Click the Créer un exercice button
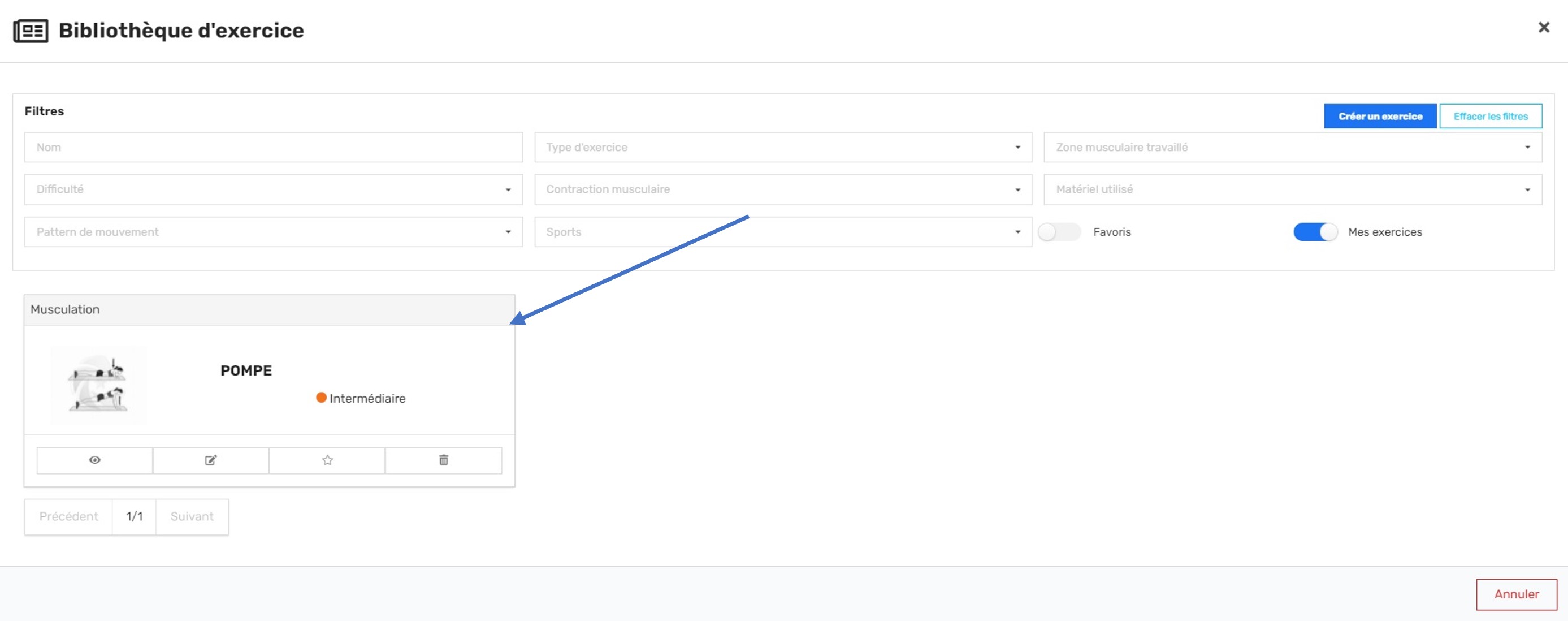This screenshot has width=1568, height=621. click(1380, 117)
